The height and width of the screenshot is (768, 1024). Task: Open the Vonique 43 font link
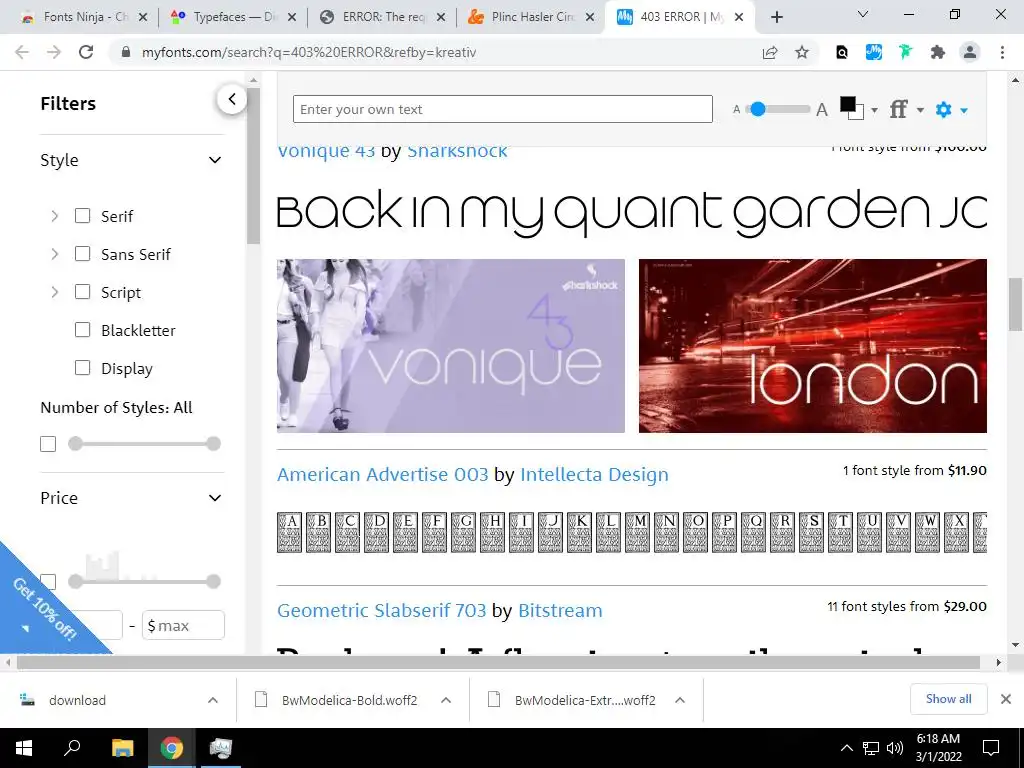click(326, 152)
